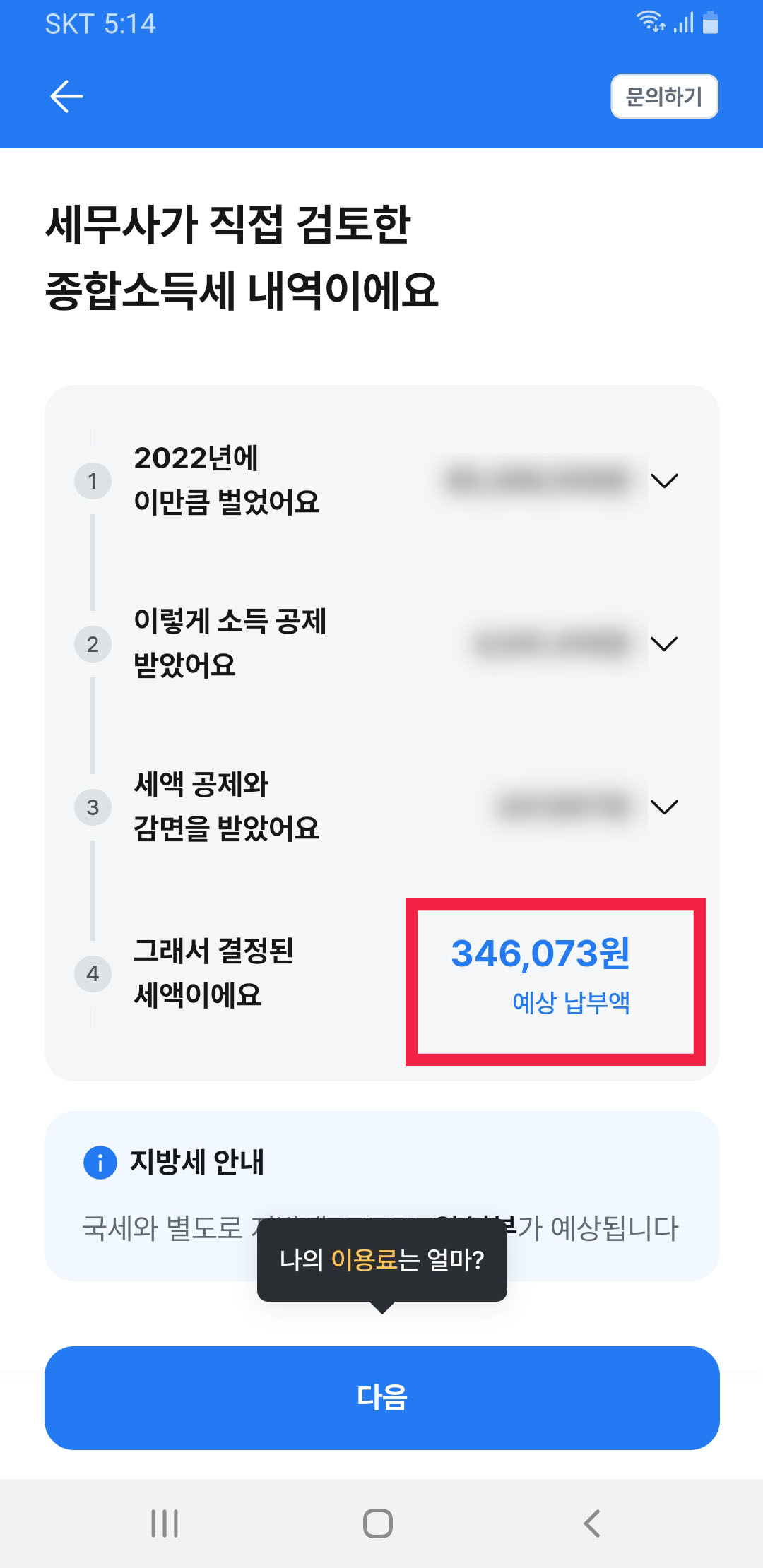This screenshot has width=763, height=1568.
Task: Select step 4 numbered circle
Action: pyautogui.click(x=93, y=974)
